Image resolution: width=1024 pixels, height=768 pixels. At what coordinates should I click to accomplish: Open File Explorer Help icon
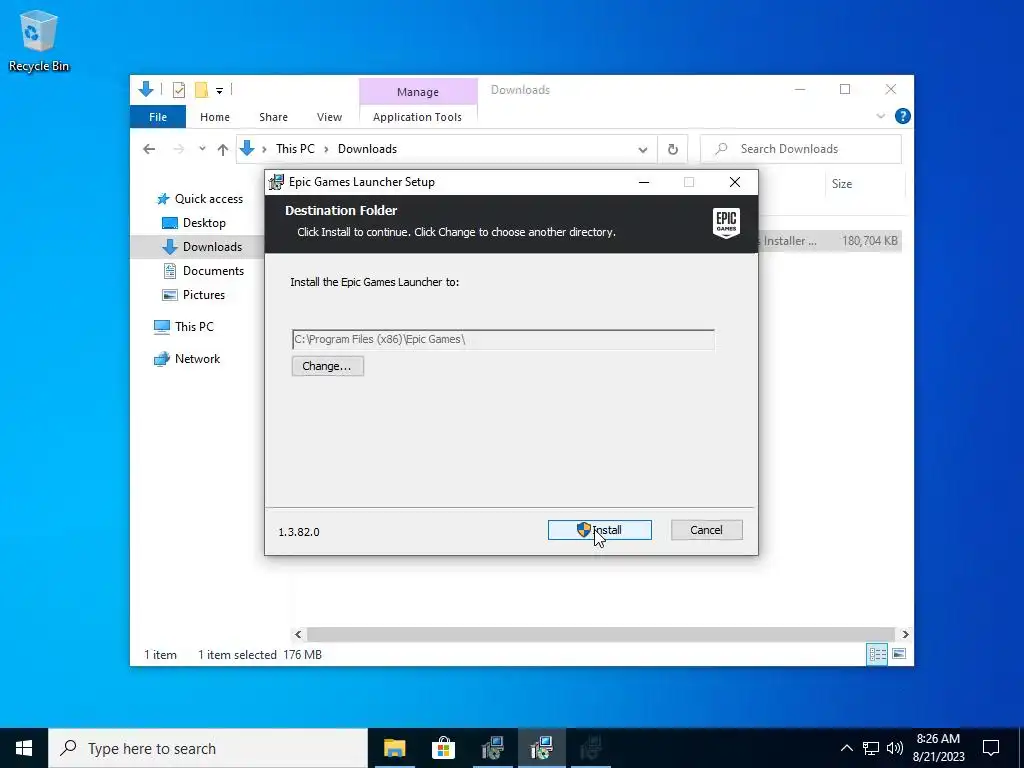pos(903,116)
